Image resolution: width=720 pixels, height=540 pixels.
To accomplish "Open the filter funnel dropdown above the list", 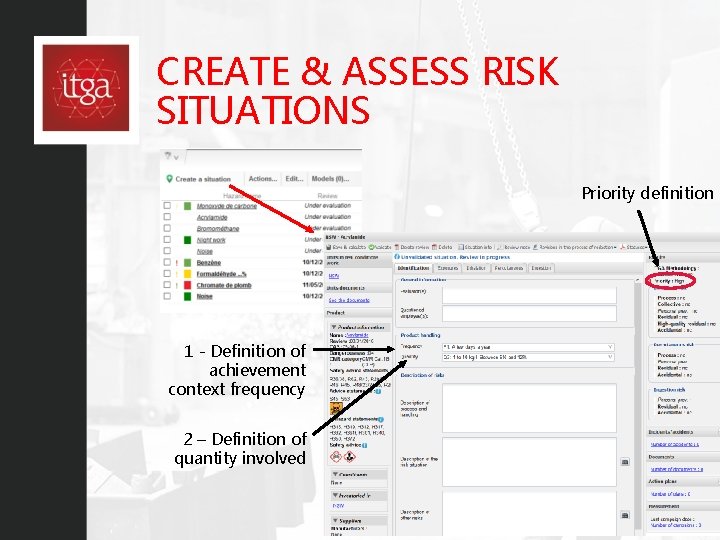I will tap(171, 157).
